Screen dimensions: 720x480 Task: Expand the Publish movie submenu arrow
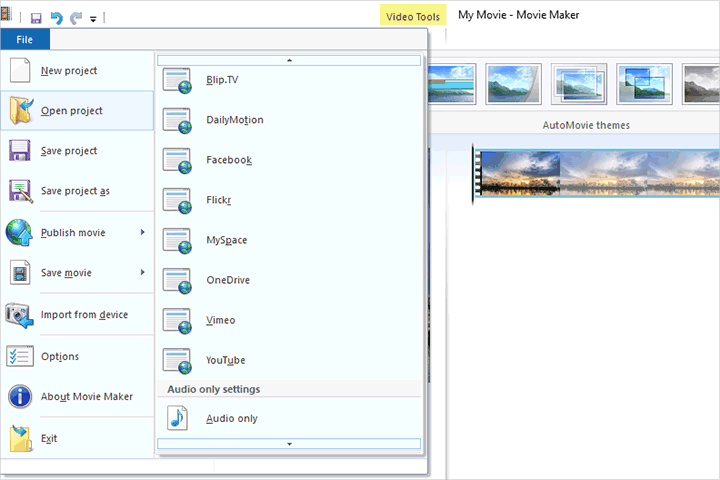[x=143, y=232]
